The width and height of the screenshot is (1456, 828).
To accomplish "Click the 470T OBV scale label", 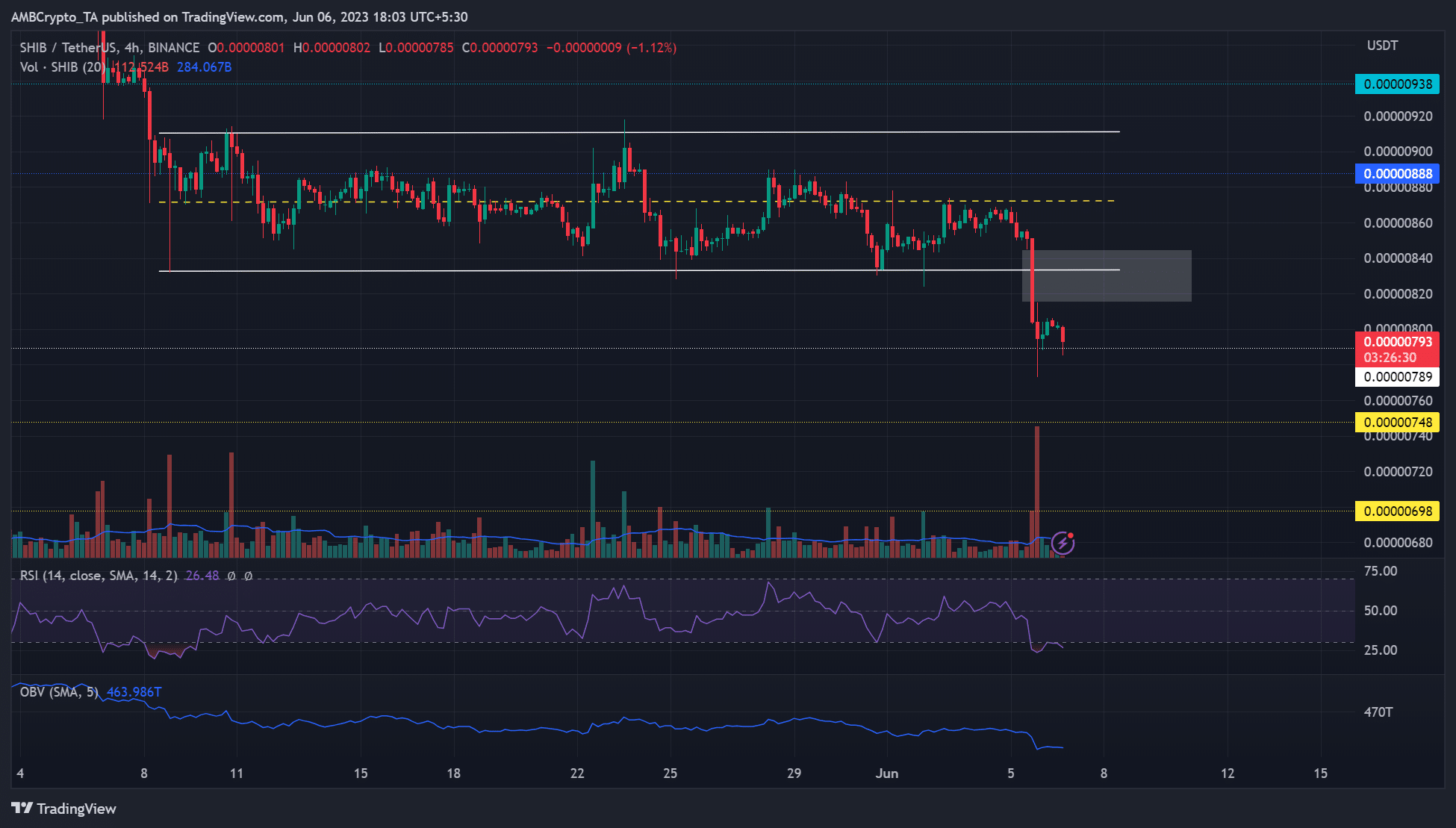I will tap(1378, 712).
